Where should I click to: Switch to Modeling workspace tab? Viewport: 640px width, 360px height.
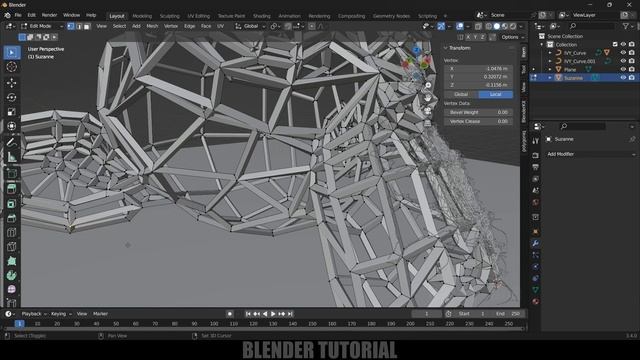142,16
